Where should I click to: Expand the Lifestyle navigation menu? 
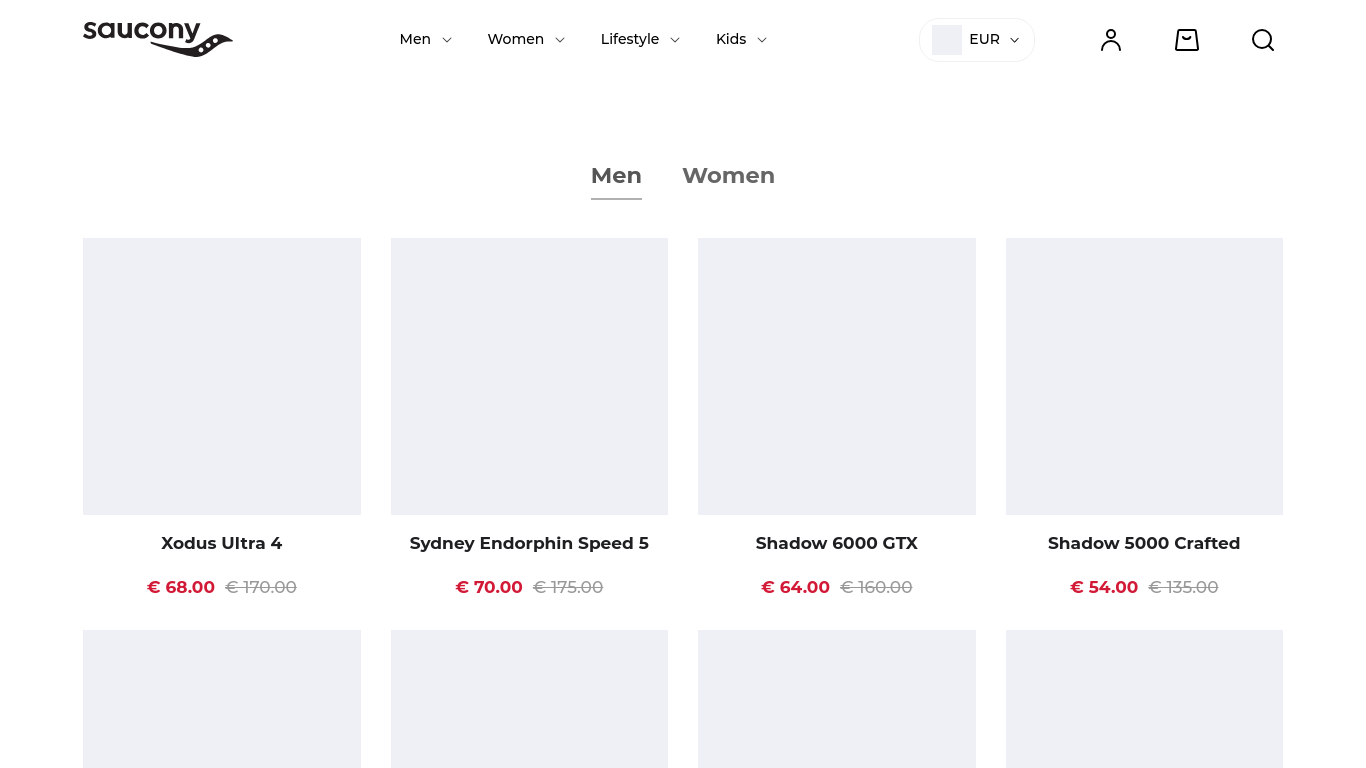640,39
